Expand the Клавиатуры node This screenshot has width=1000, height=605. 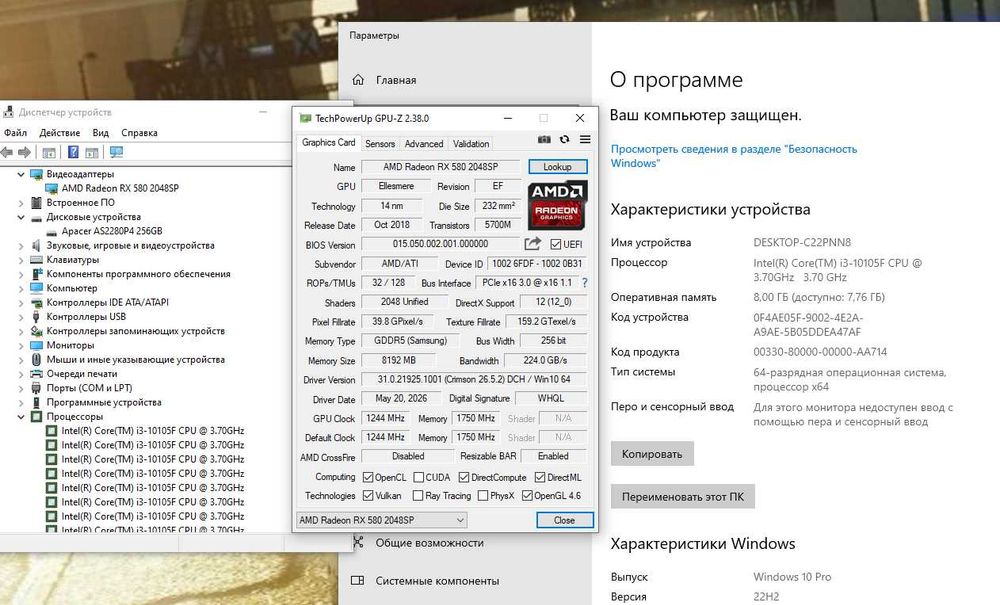click(21, 259)
